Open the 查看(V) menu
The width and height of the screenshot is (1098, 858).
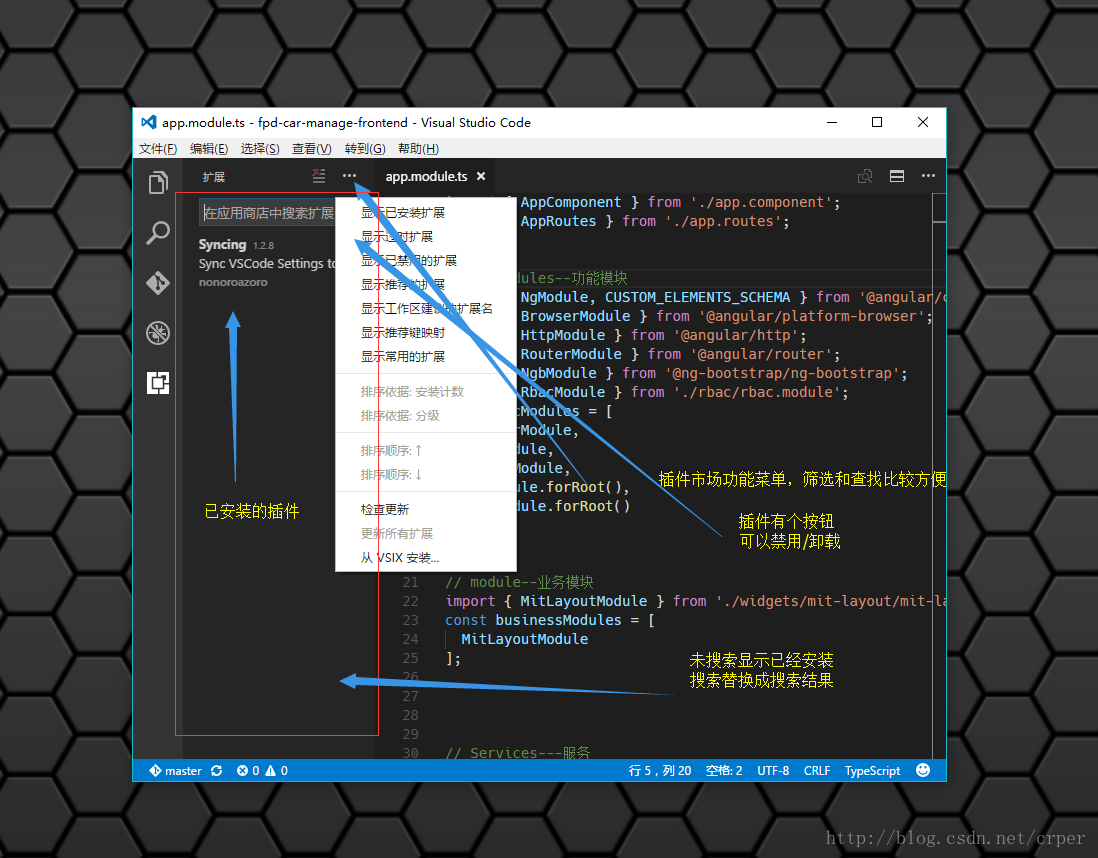coord(312,148)
